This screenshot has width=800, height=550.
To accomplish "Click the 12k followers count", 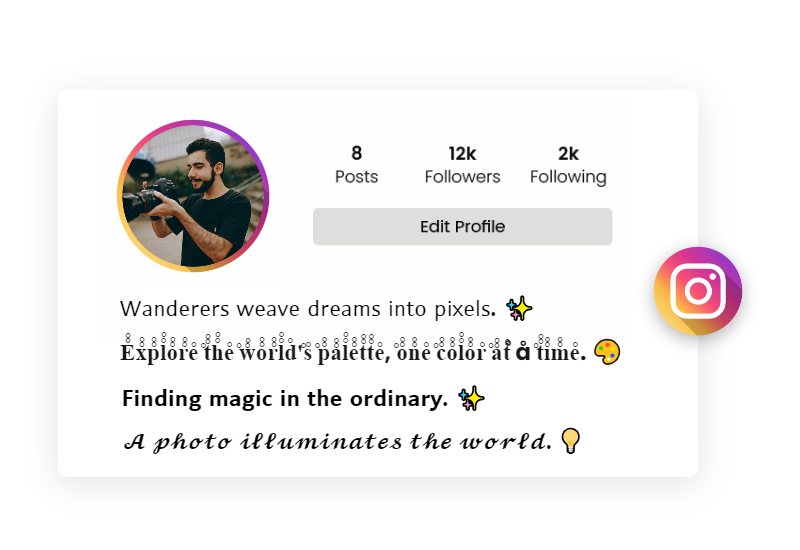I will click(x=462, y=153).
